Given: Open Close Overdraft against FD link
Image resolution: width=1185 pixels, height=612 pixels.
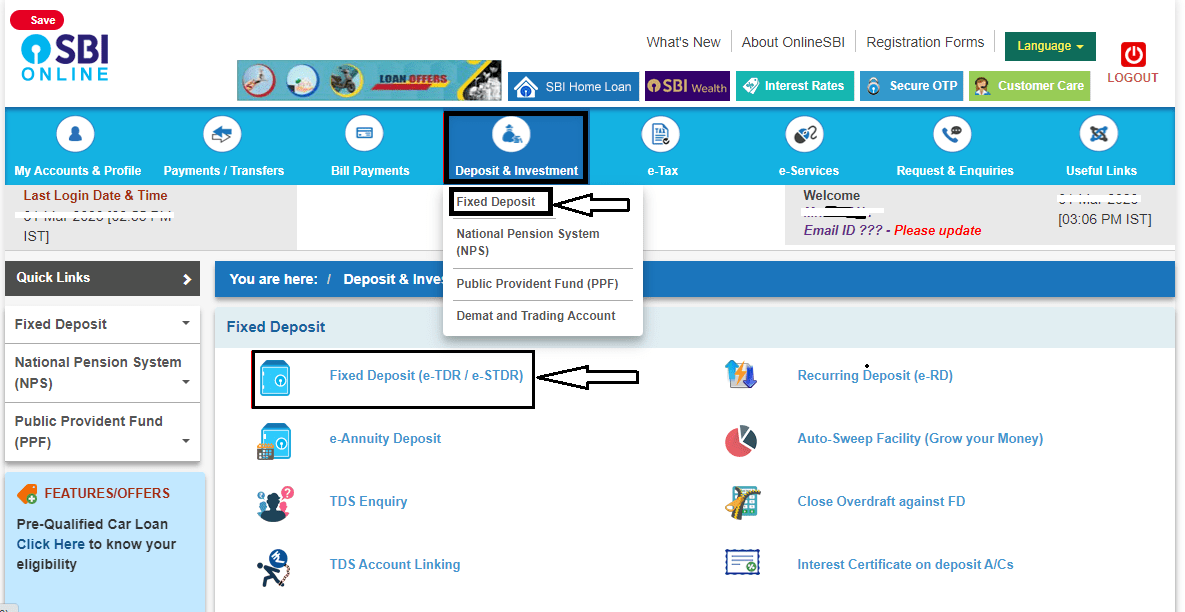Looking at the screenshot, I should pos(881,502).
